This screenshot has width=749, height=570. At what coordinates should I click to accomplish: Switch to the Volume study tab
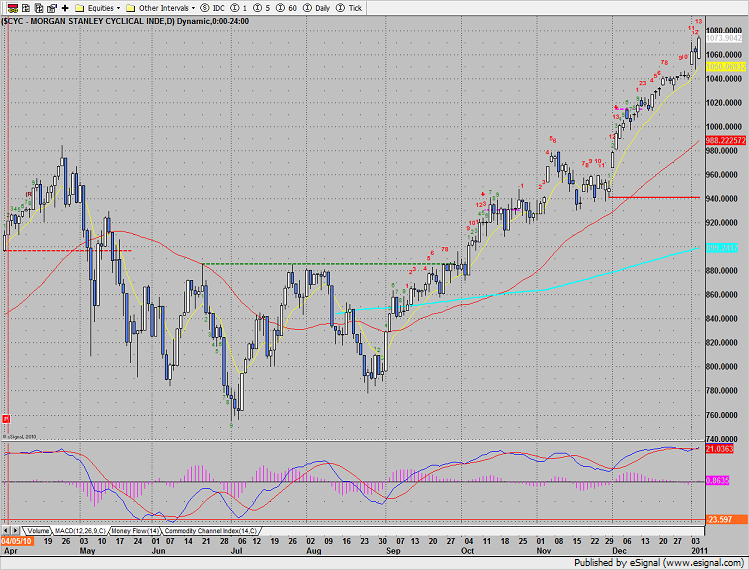(x=38, y=531)
